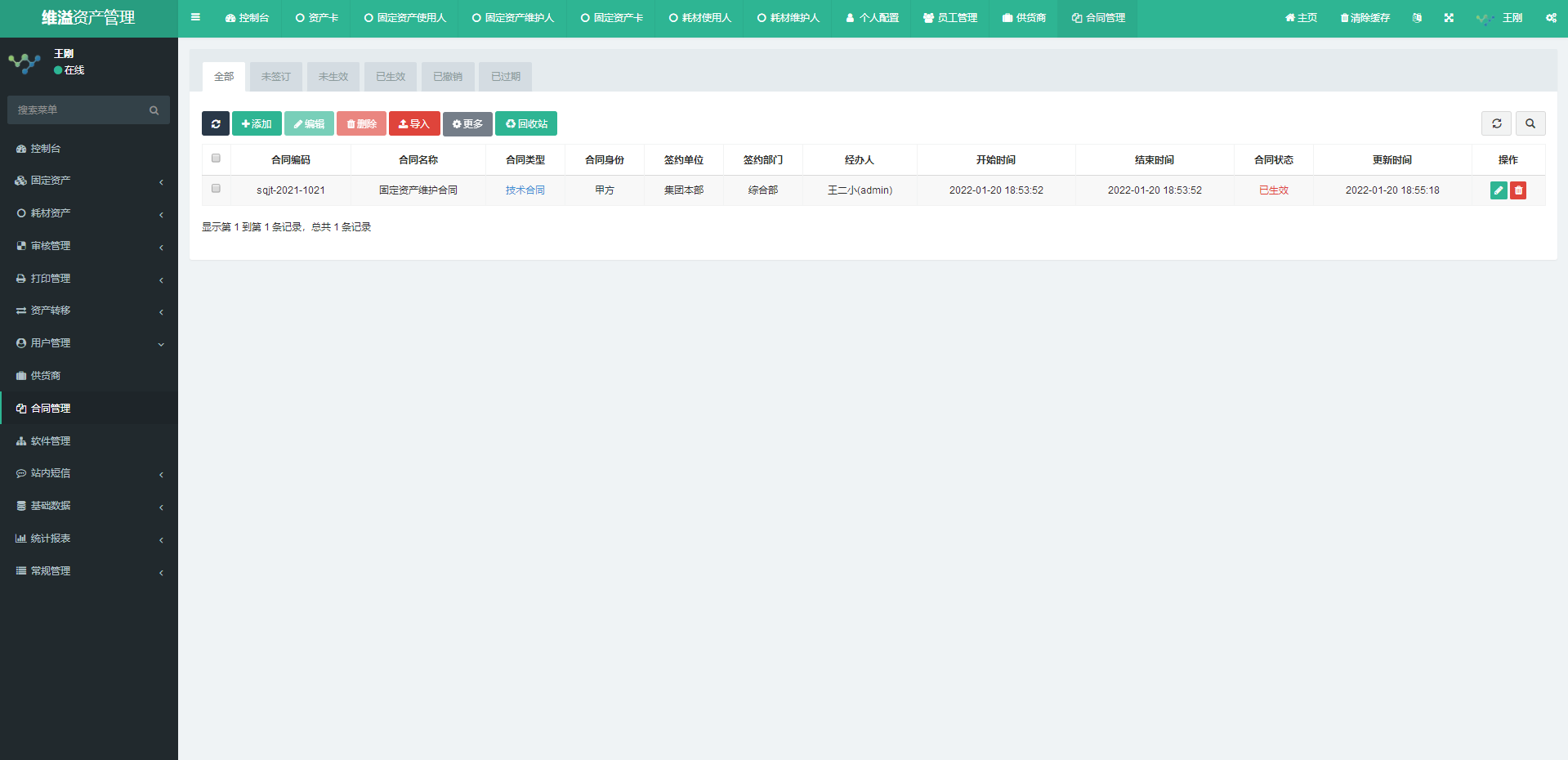Click the dark refresh icon button left of 添加
The height and width of the screenshot is (760, 1568).
(x=216, y=124)
